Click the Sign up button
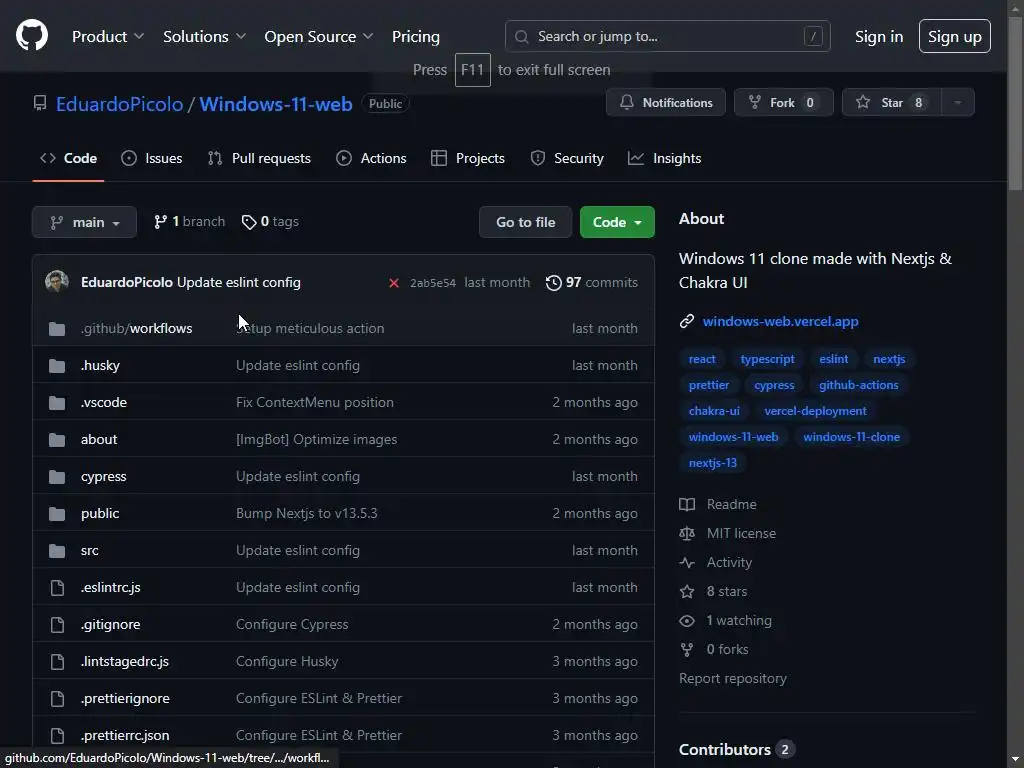 [954, 36]
